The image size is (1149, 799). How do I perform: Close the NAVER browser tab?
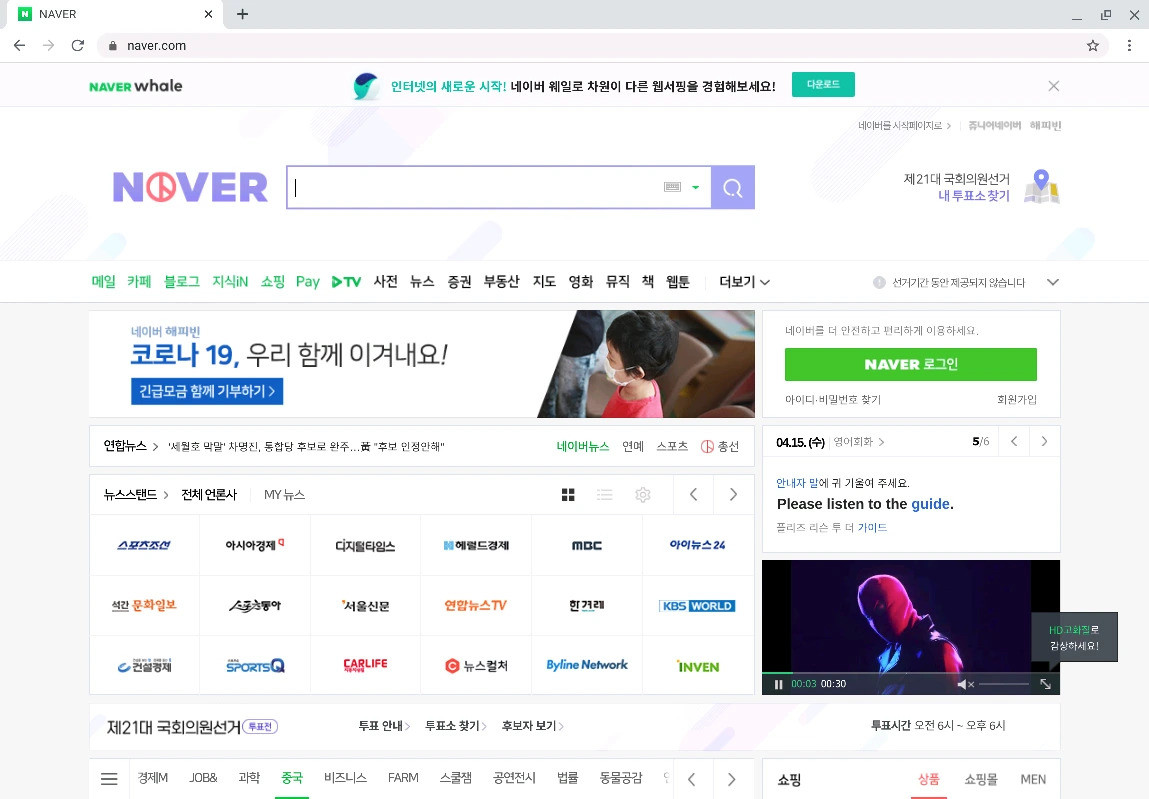208,14
